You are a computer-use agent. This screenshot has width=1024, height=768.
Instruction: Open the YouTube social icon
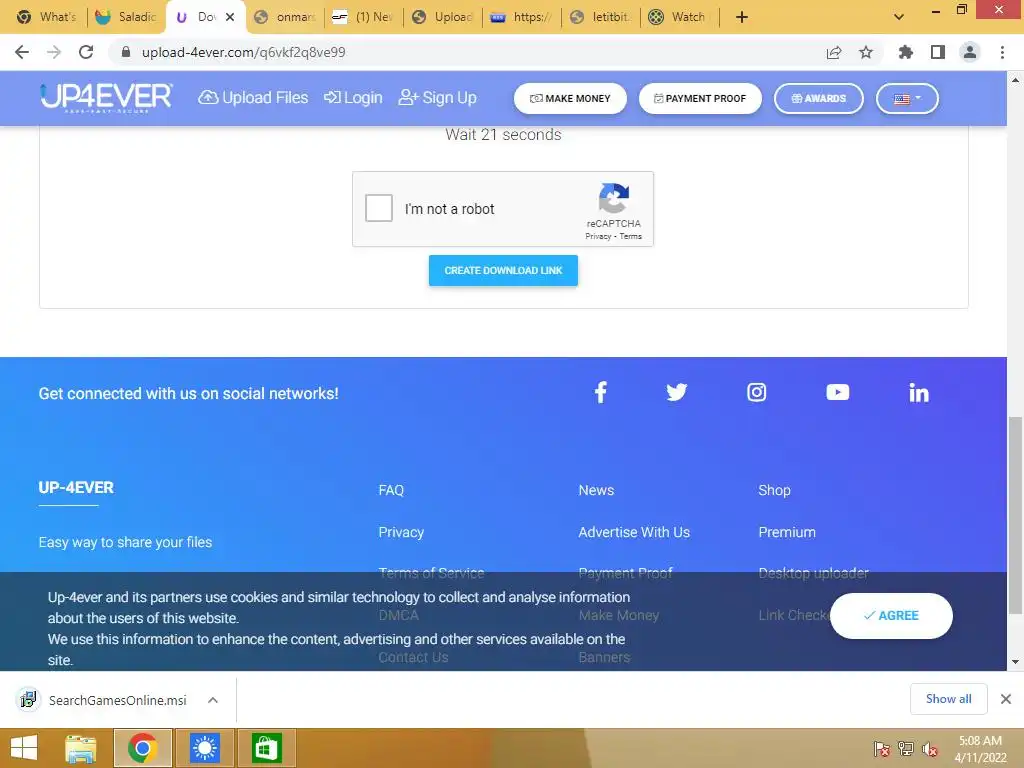pos(837,392)
